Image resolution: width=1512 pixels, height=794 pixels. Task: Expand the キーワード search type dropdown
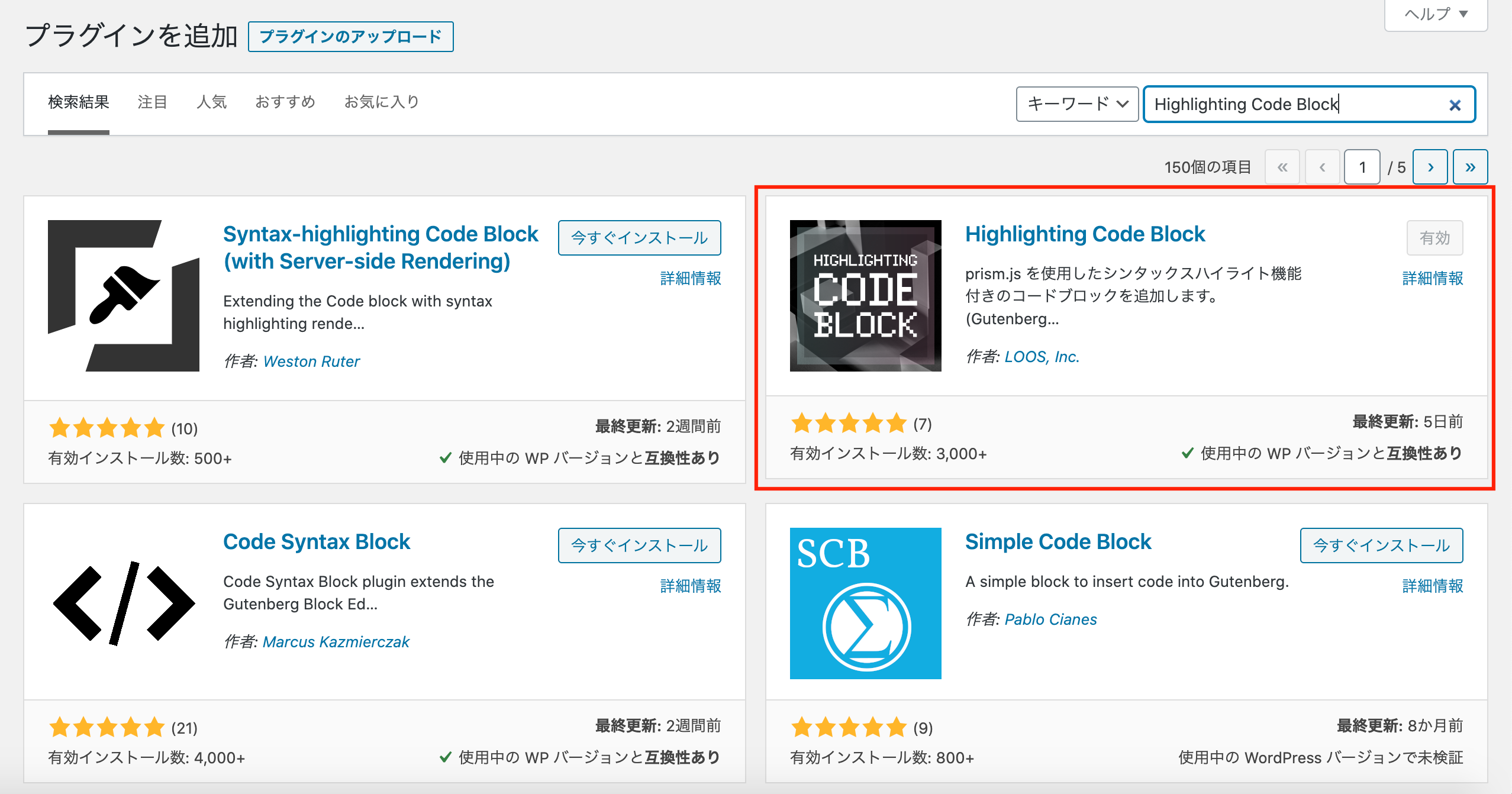click(1077, 104)
